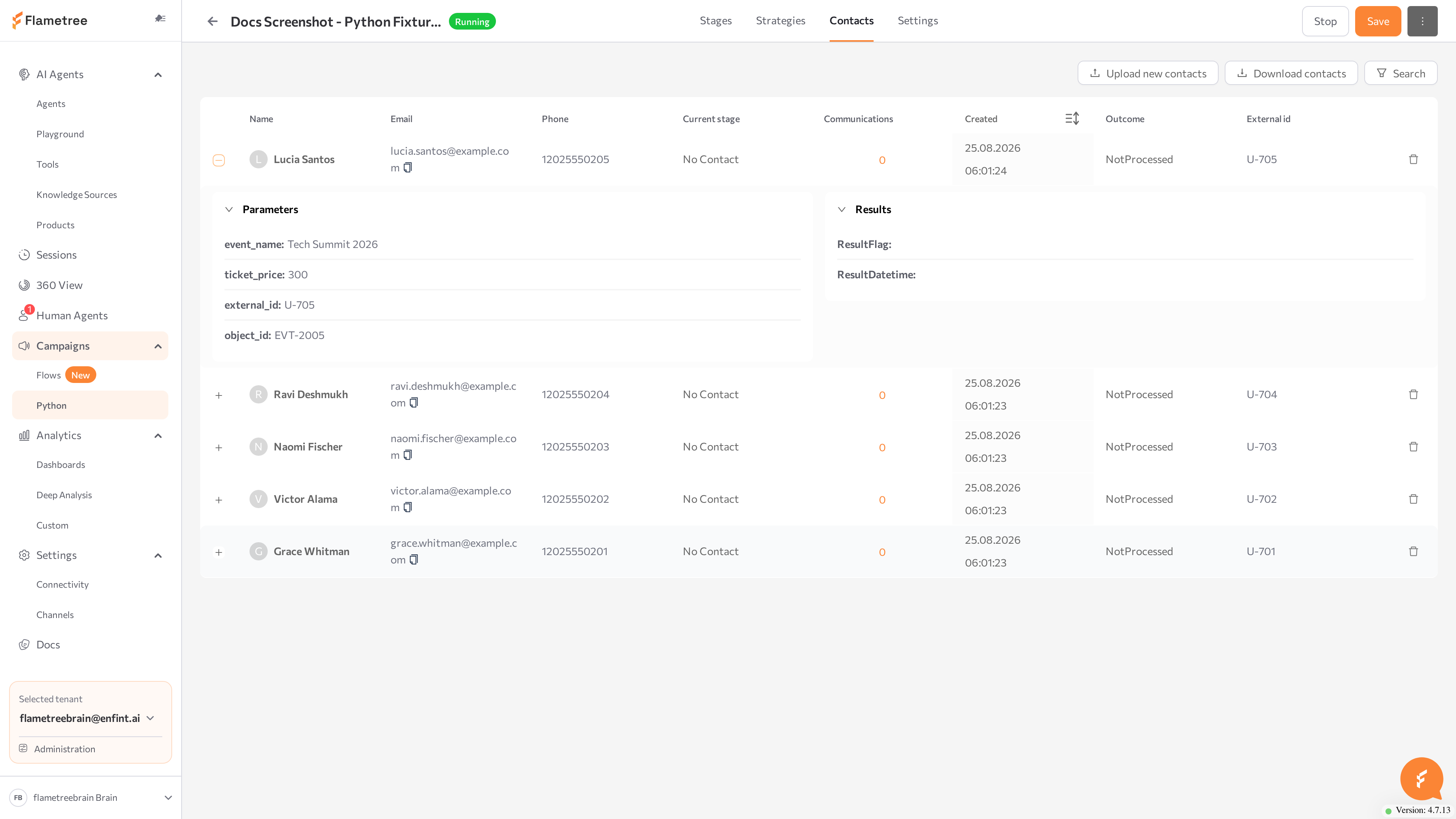Viewport: 1456px width, 819px height.
Task: Open the Sessions page from sidebar
Action: coord(56,255)
